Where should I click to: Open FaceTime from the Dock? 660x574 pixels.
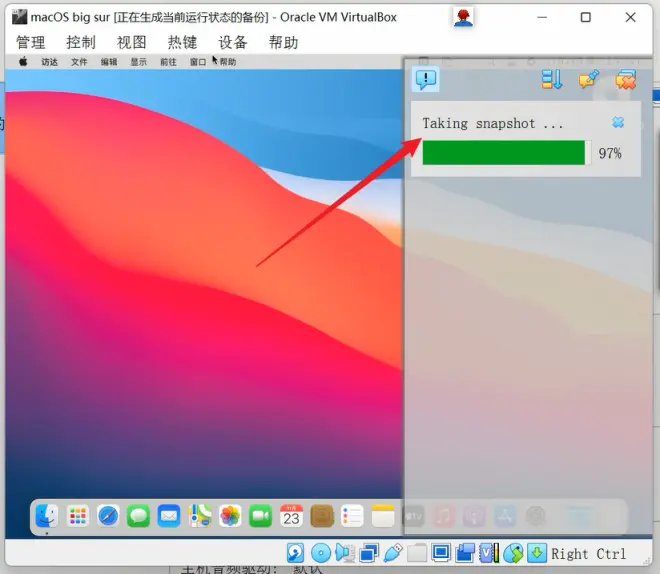[261, 516]
